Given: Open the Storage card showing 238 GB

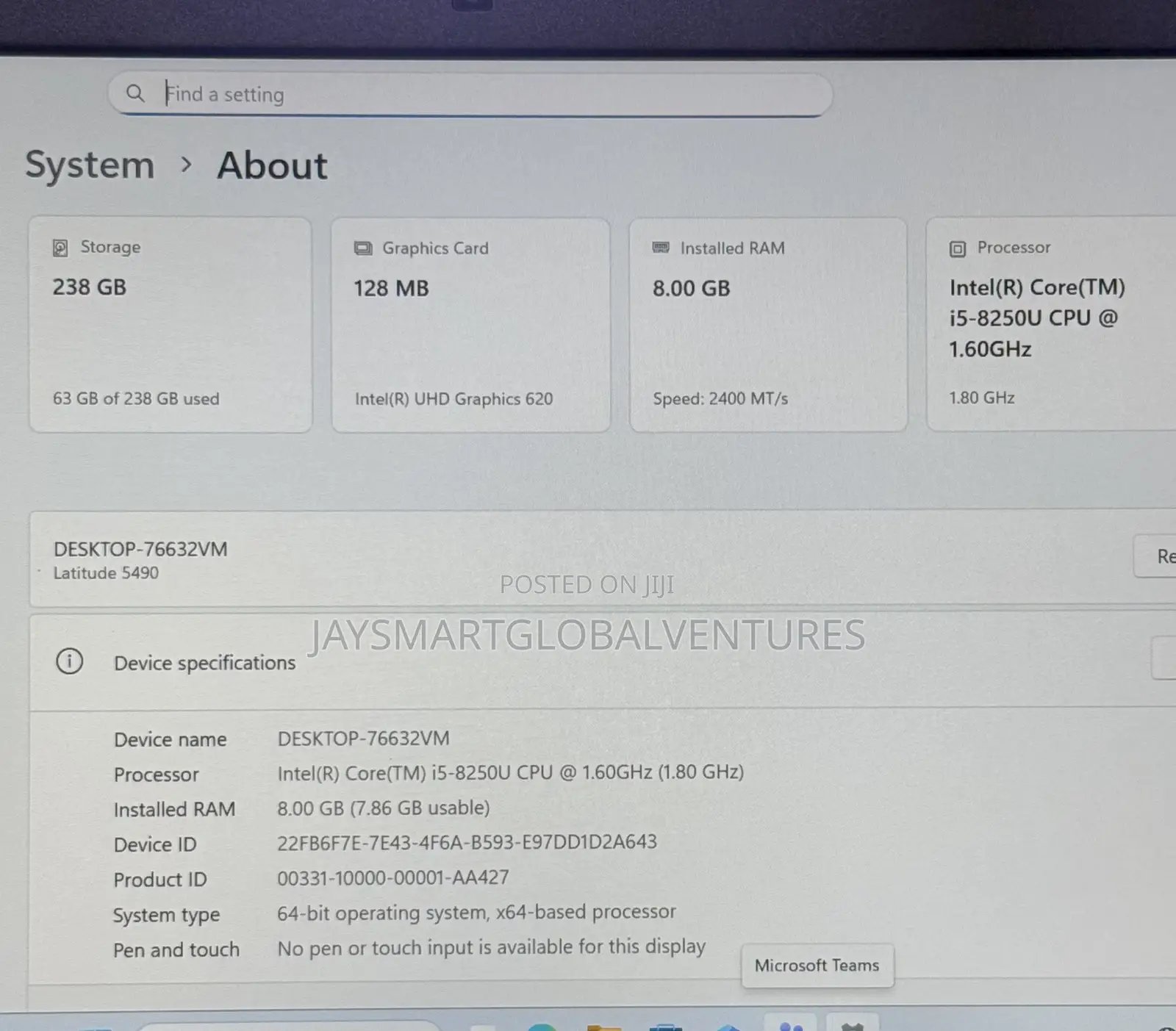Looking at the screenshot, I should 171,324.
